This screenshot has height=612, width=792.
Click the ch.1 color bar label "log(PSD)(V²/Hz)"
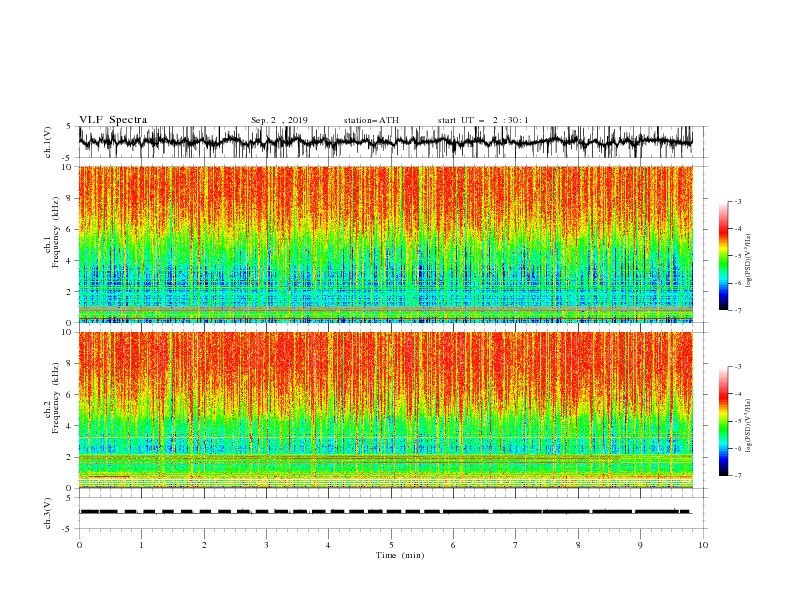click(748, 261)
